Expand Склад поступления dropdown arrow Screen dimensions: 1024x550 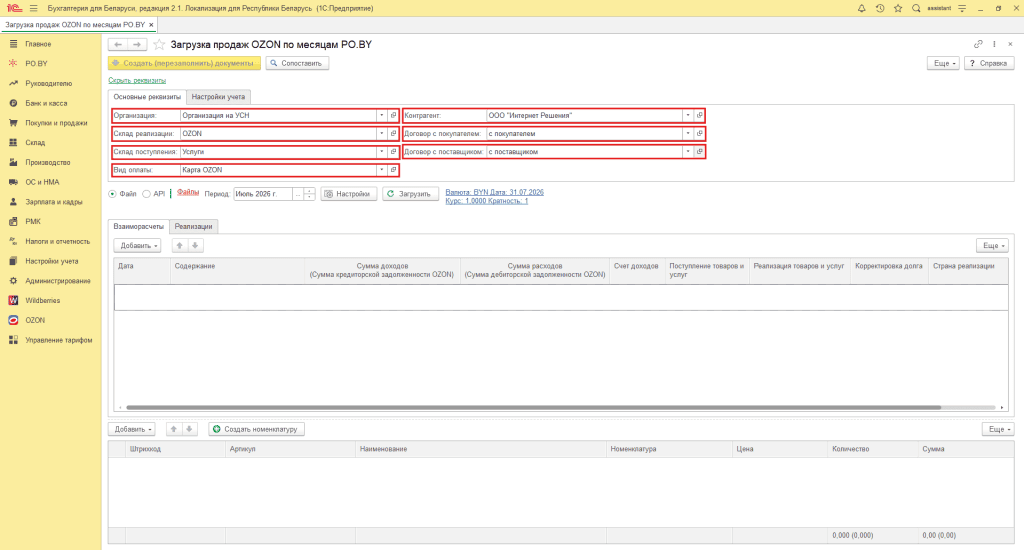click(x=381, y=152)
